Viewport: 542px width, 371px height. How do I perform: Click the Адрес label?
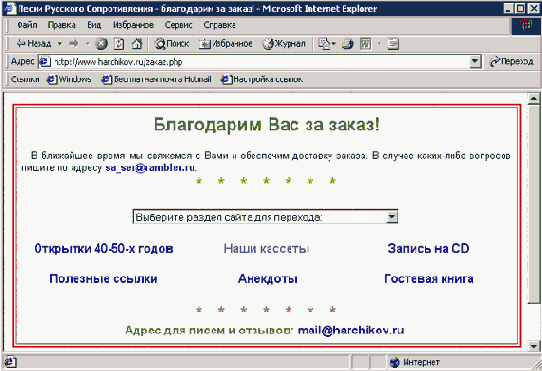click(22, 62)
